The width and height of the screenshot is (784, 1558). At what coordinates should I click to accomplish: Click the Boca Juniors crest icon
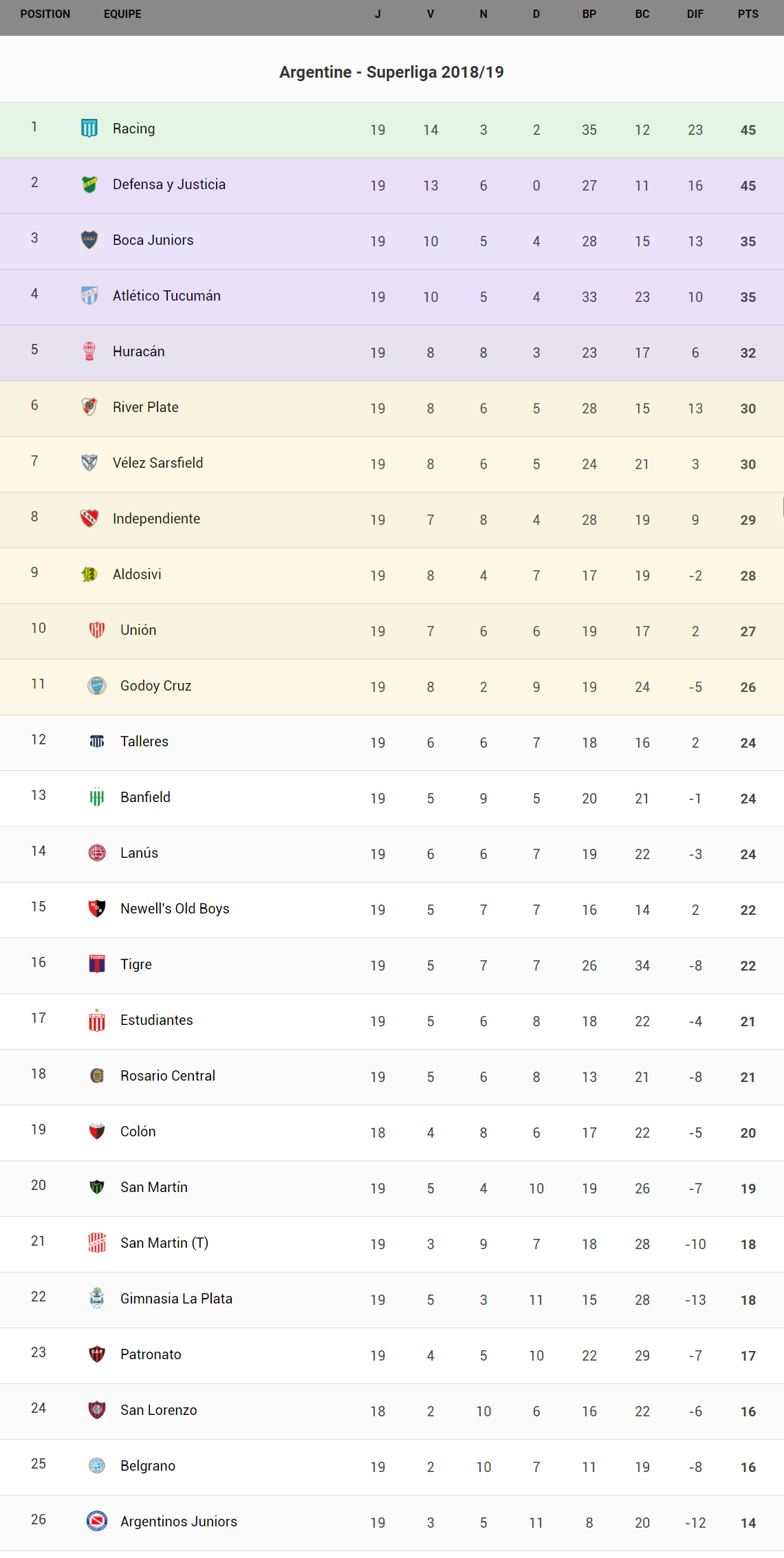tap(89, 240)
